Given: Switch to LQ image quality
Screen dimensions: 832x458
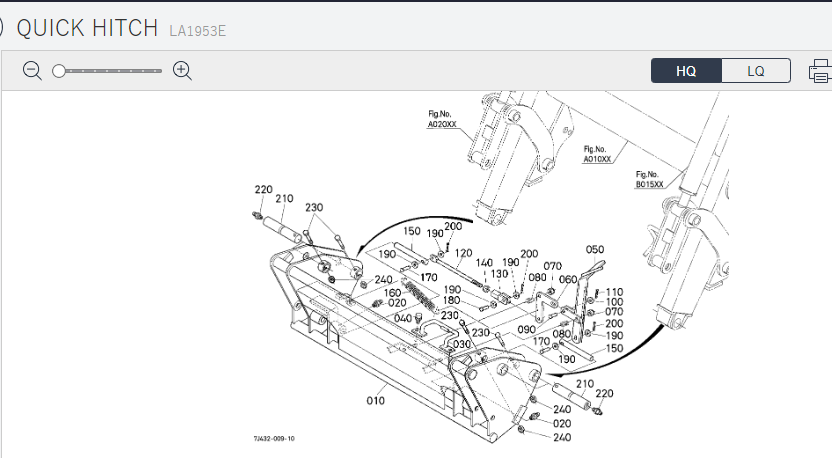Looking at the screenshot, I should tap(756, 71).
